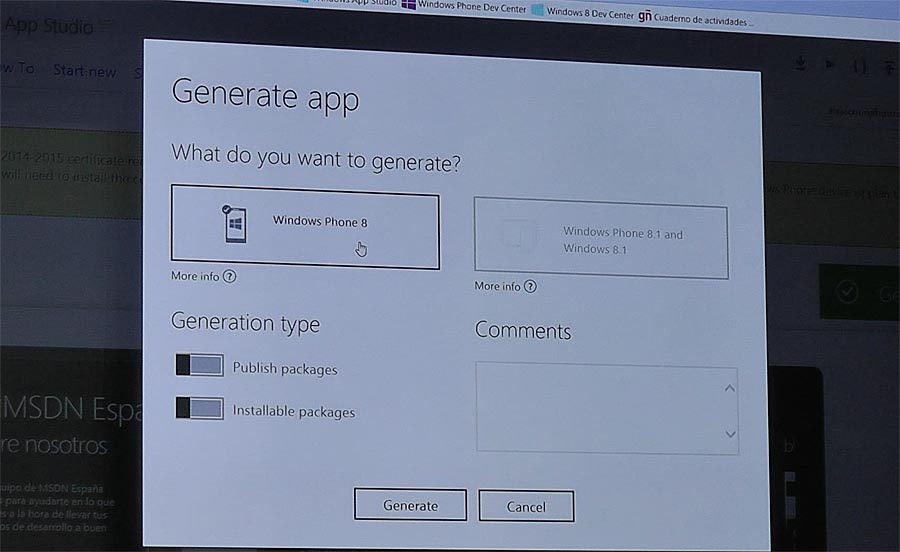Click braces code icon in background toolbar
900x552 pixels.
coord(859,66)
